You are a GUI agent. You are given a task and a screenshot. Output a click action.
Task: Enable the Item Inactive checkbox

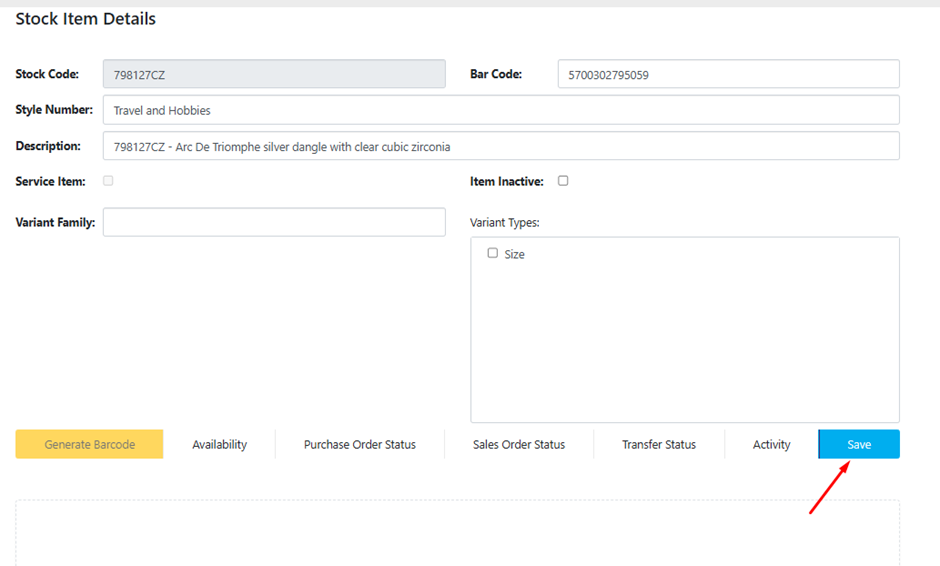coord(563,181)
